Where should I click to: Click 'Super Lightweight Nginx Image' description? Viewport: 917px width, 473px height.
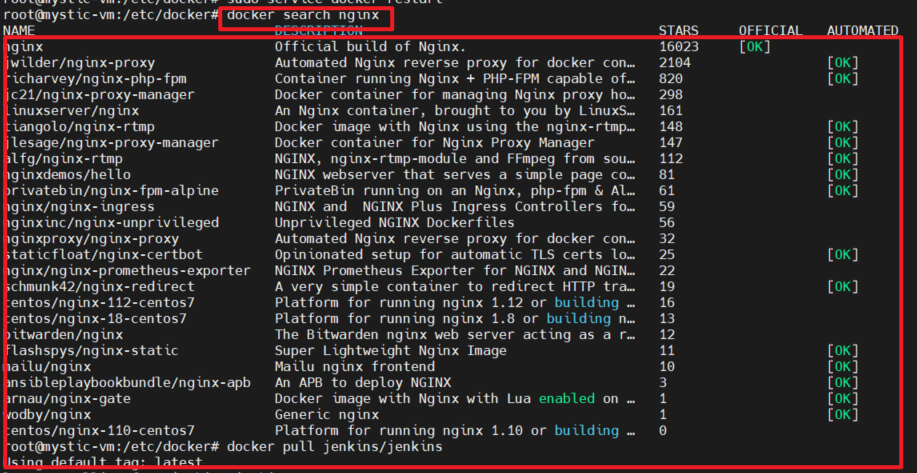pyautogui.click(x=391, y=351)
